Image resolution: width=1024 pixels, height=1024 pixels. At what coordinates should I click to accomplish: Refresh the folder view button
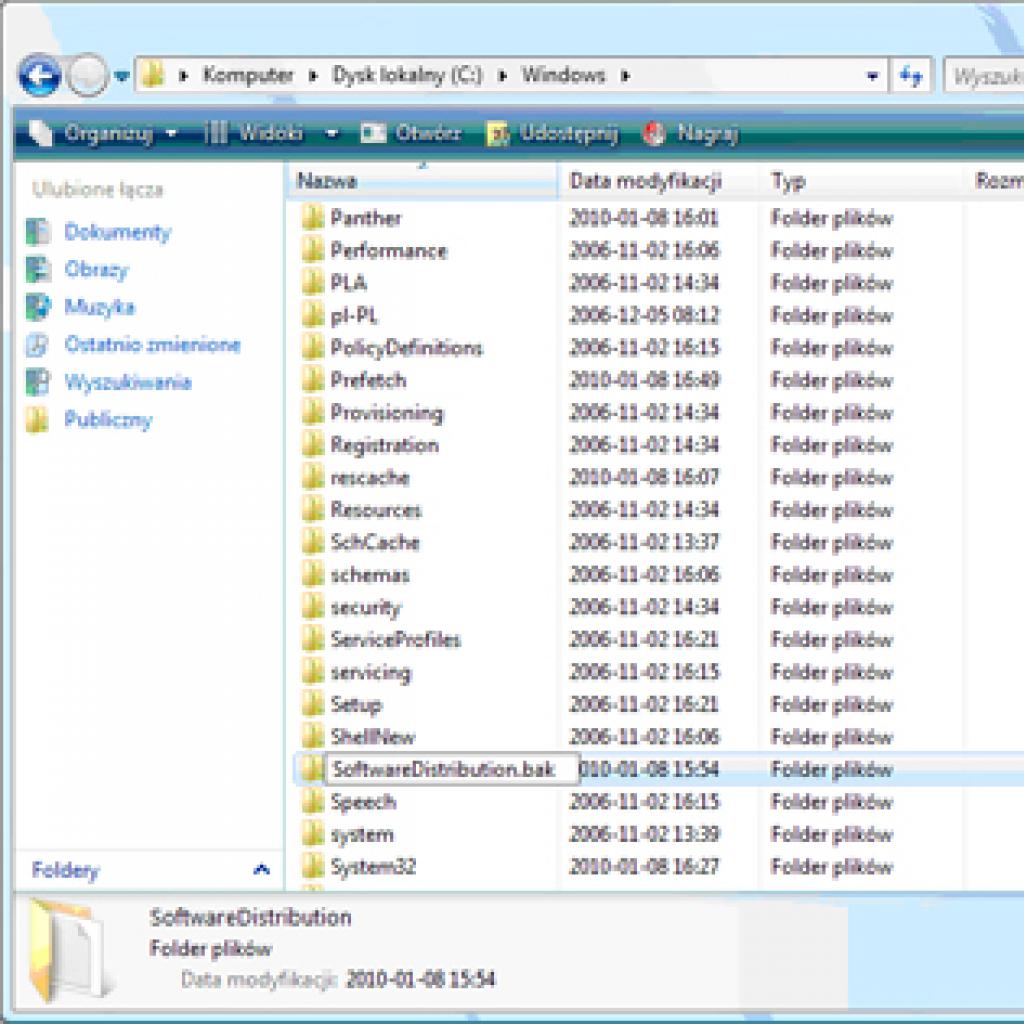point(910,76)
